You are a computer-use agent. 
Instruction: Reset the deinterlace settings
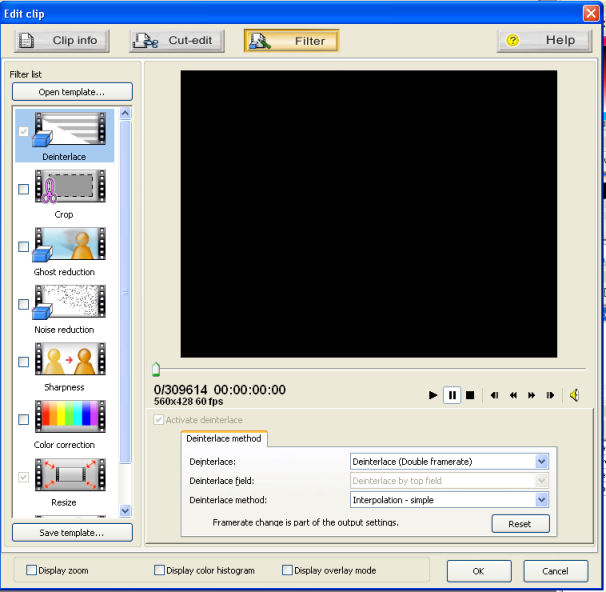520,524
